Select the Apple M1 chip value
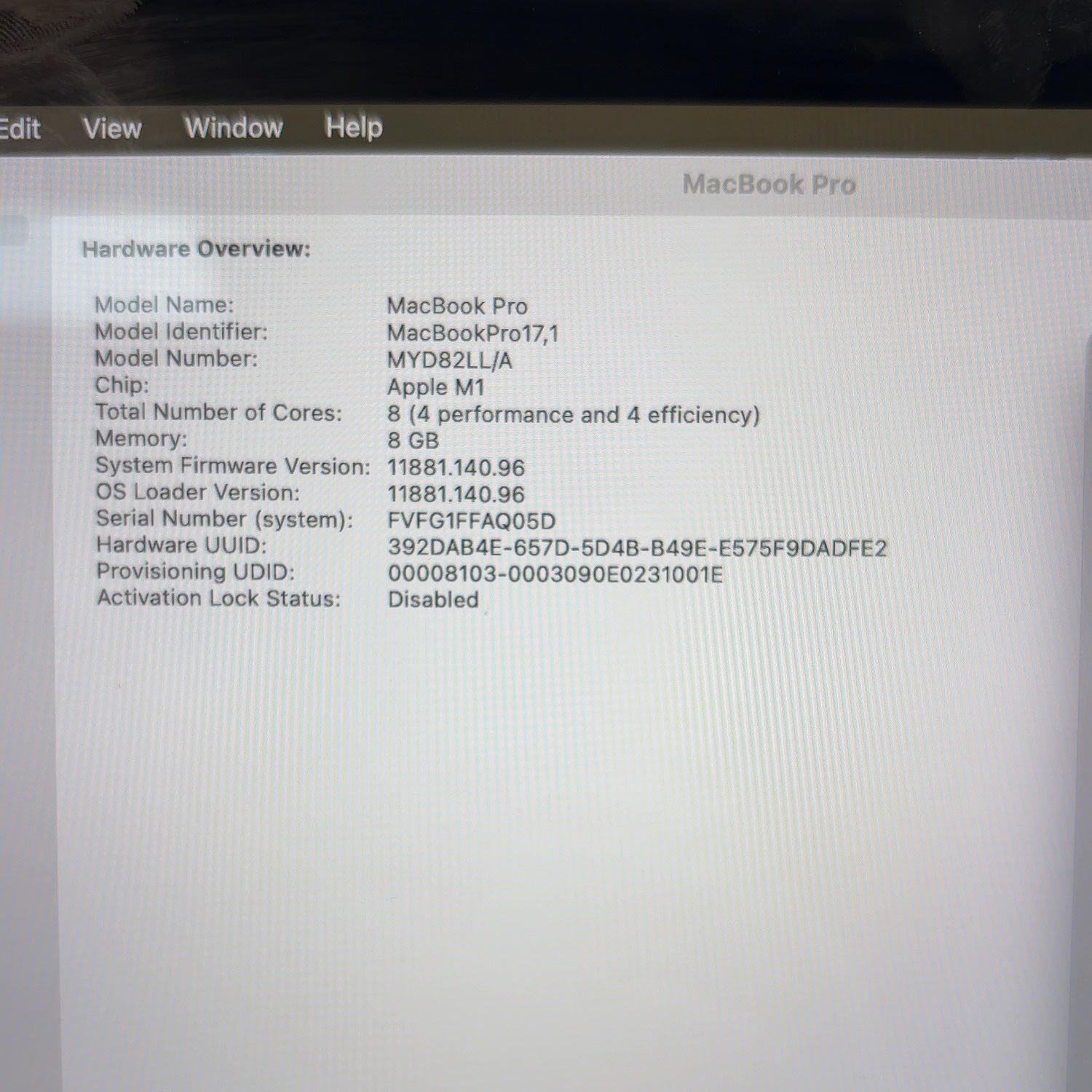 pos(435,387)
